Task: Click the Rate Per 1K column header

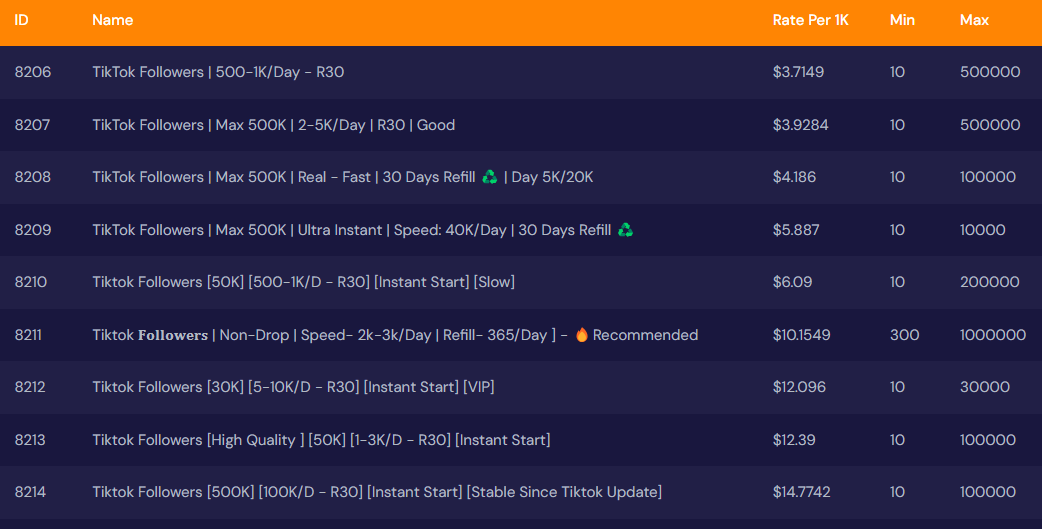Action: (811, 20)
